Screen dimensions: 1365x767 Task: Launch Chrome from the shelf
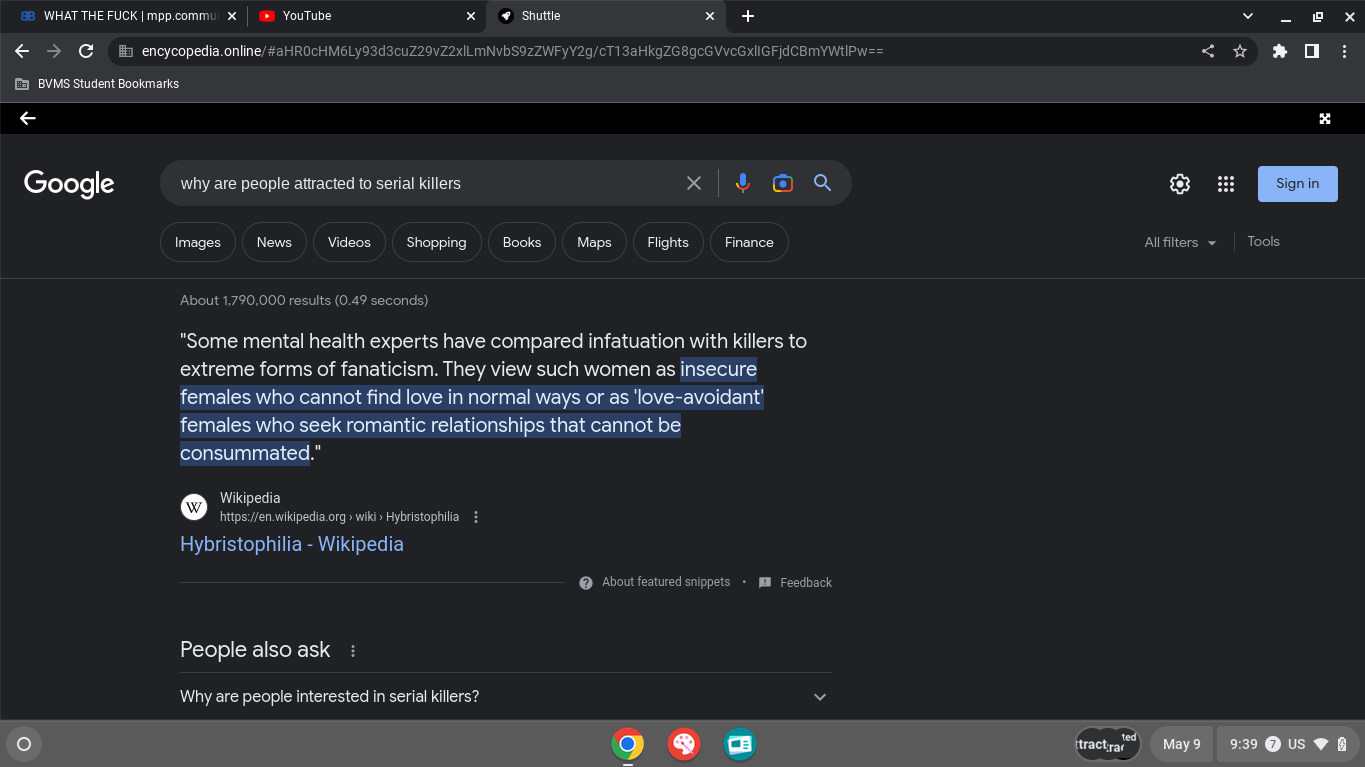coord(628,744)
